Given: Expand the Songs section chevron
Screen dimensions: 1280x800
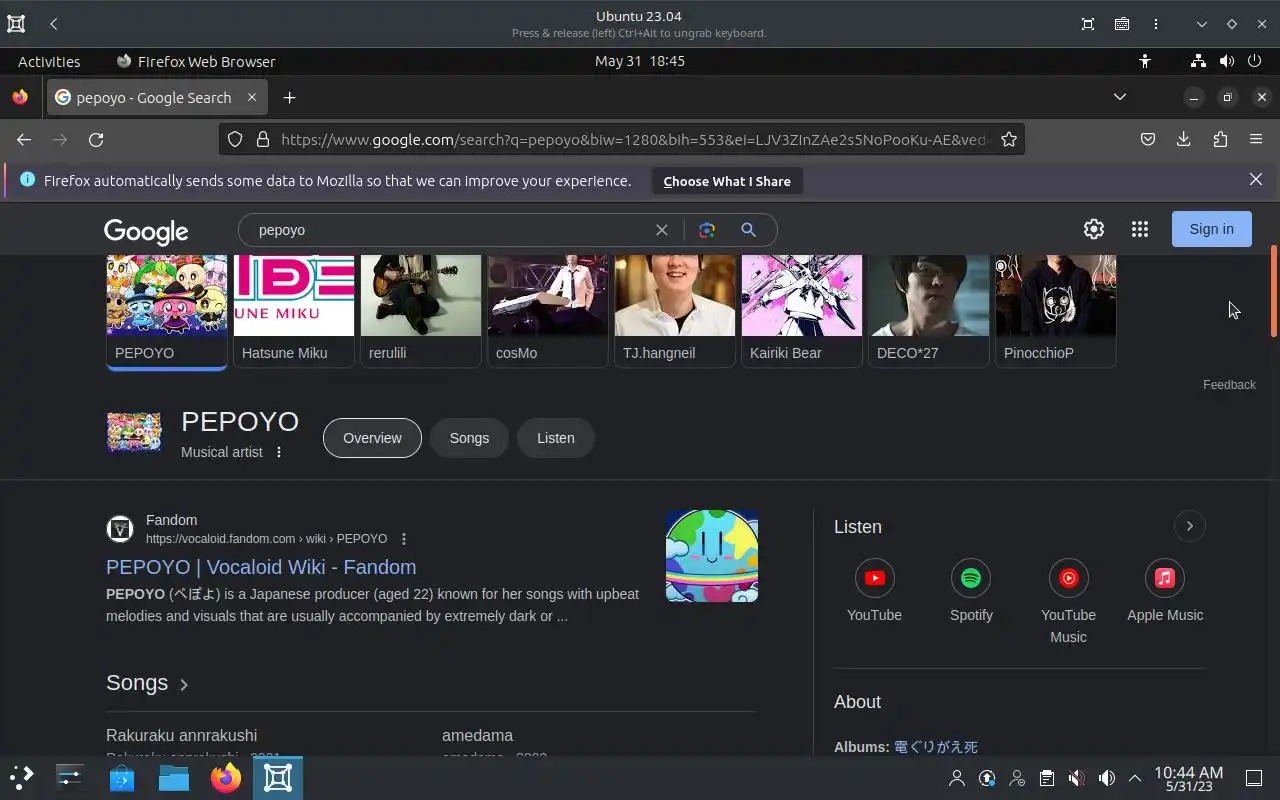Looking at the screenshot, I should pos(184,685).
